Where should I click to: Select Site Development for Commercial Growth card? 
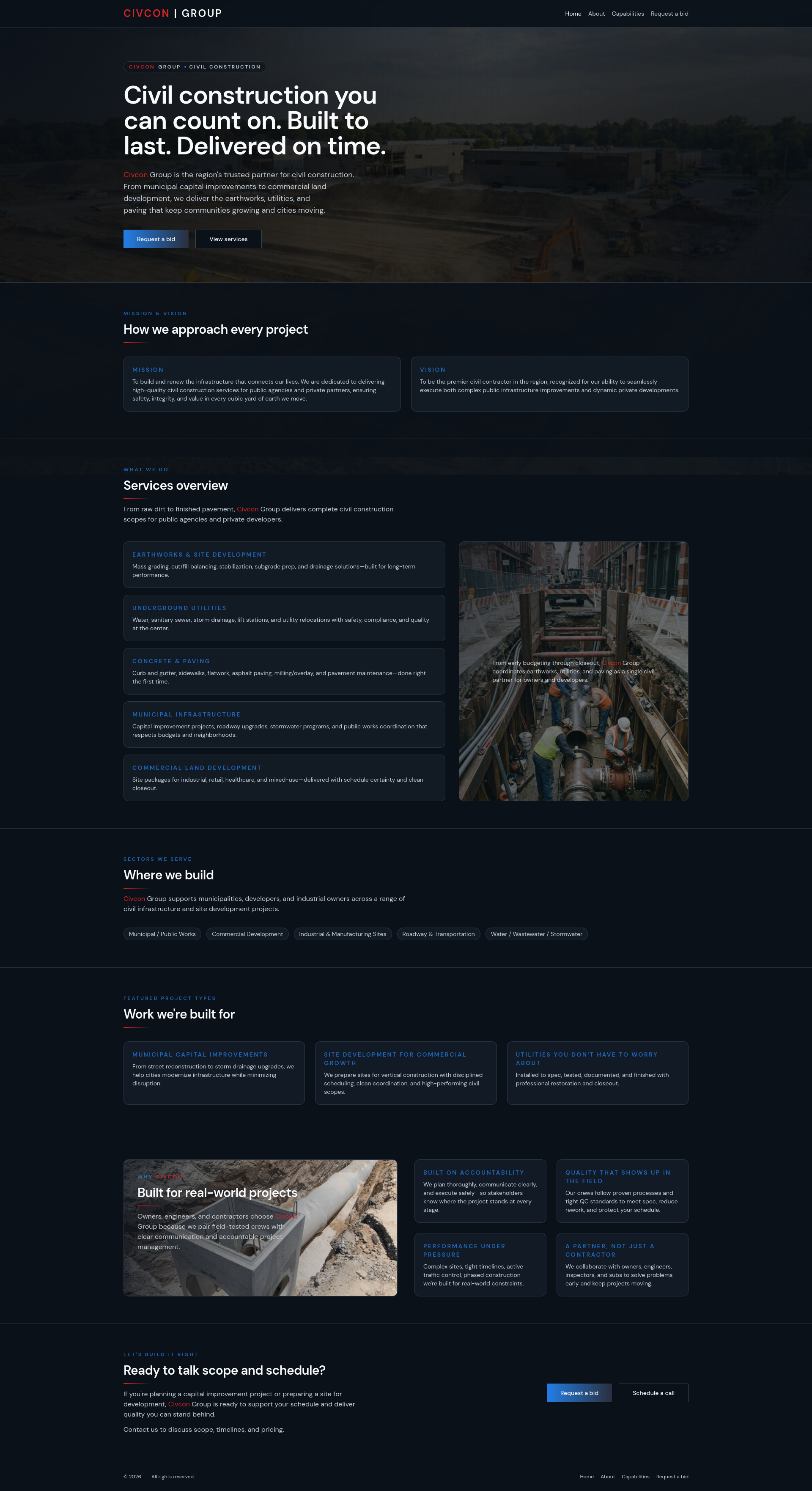(406, 1073)
